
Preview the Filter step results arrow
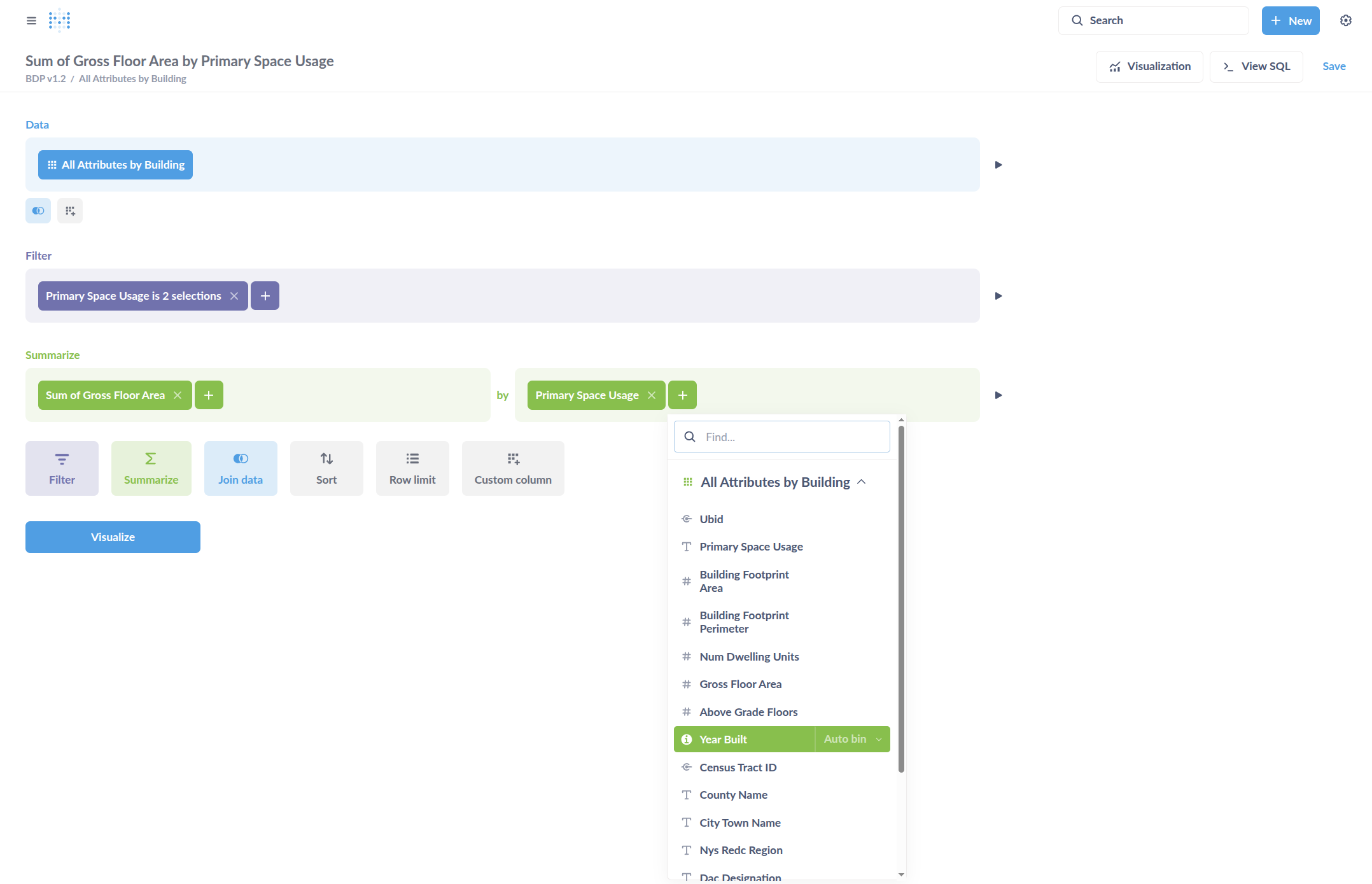click(x=998, y=296)
